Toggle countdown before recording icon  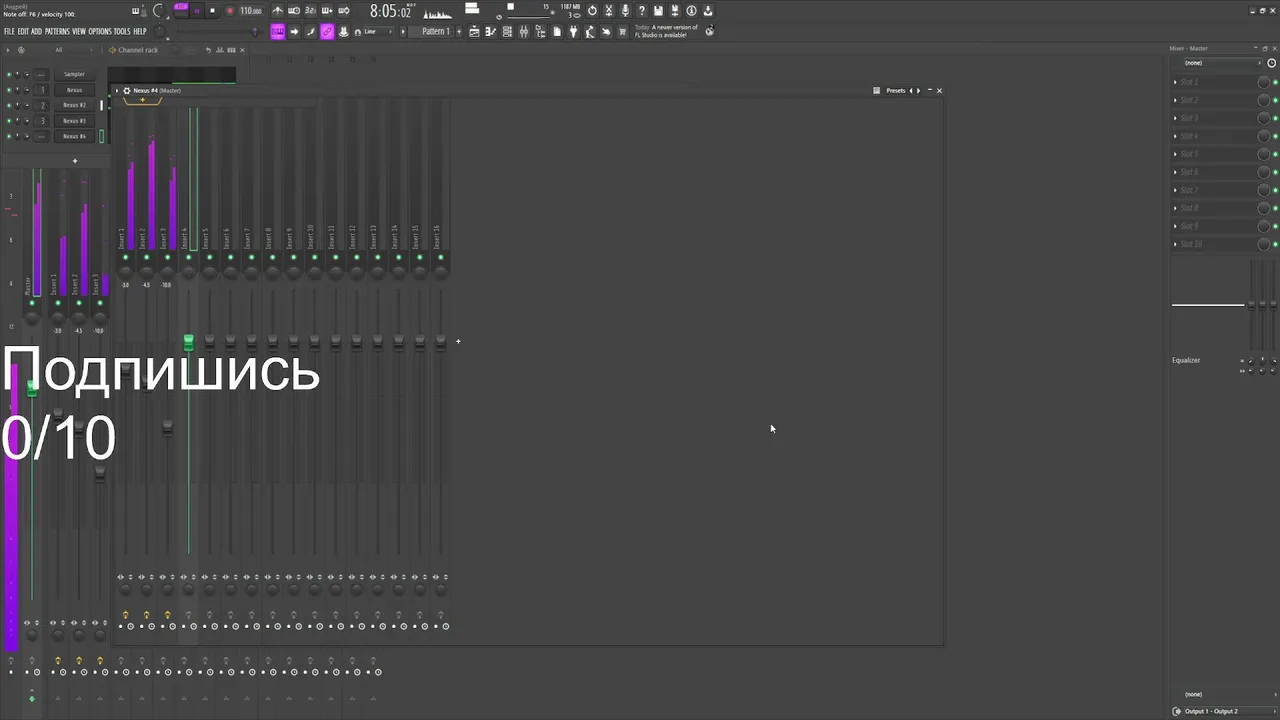(310, 11)
